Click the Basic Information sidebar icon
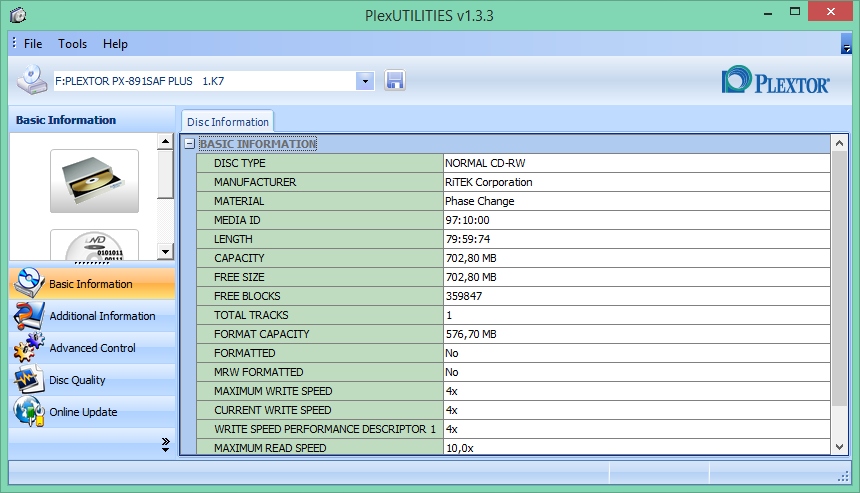 28,284
